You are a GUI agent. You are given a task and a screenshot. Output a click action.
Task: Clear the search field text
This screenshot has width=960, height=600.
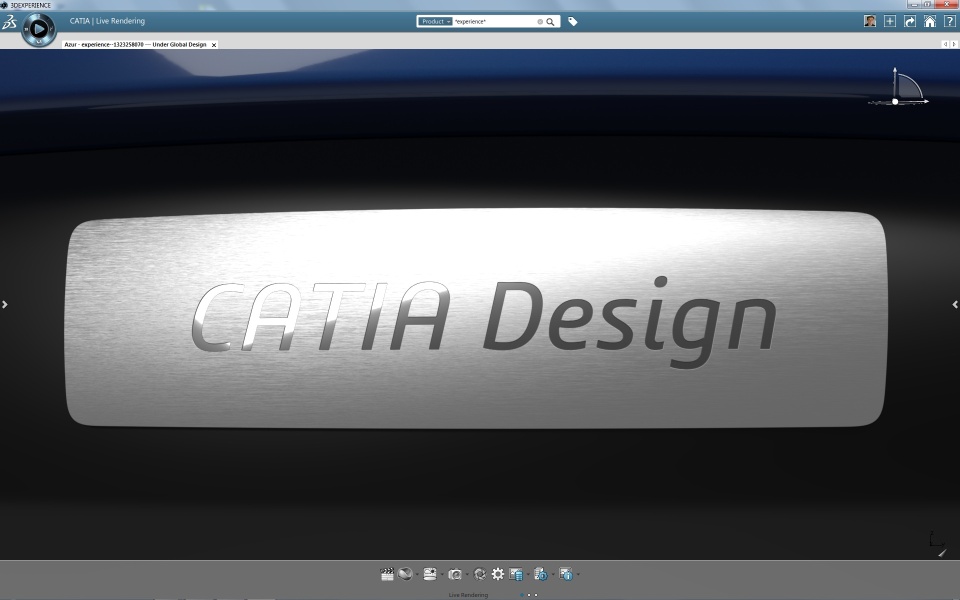tap(540, 21)
